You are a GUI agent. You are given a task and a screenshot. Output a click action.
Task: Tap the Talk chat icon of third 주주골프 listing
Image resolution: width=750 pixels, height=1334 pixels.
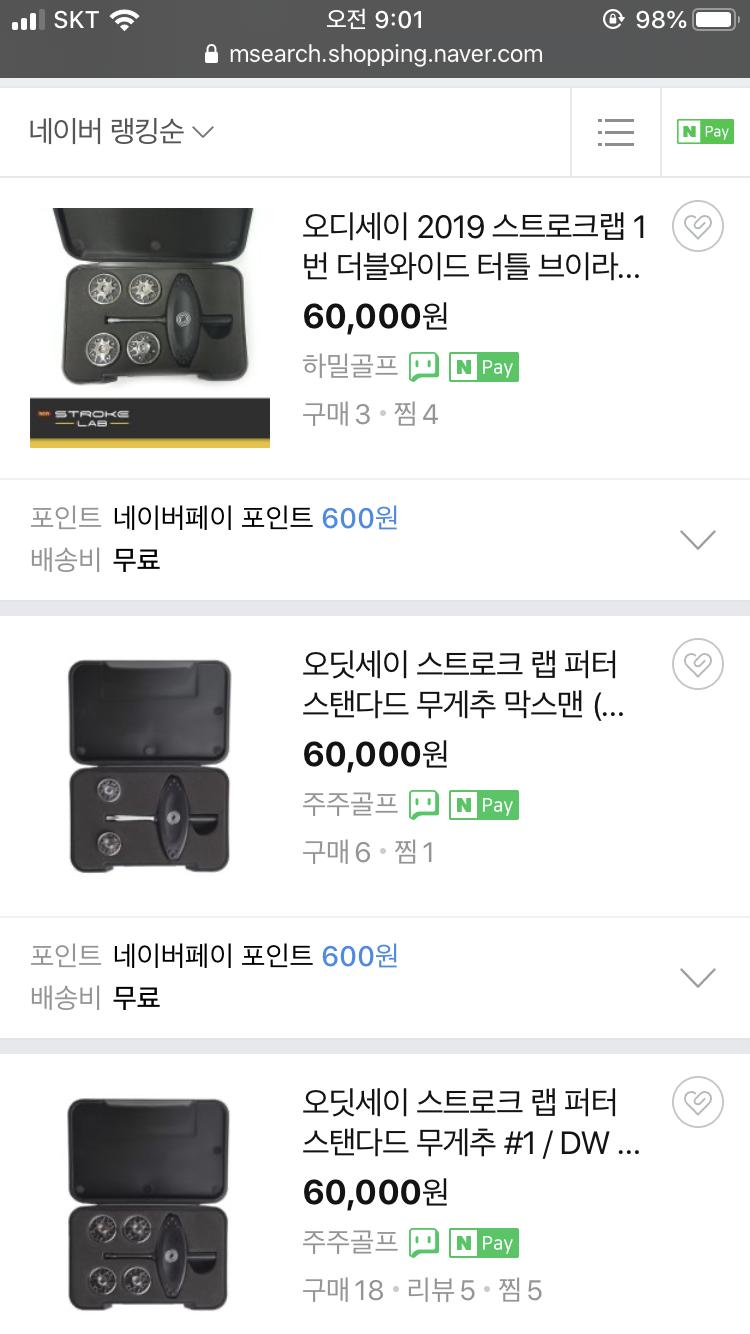pos(424,1243)
